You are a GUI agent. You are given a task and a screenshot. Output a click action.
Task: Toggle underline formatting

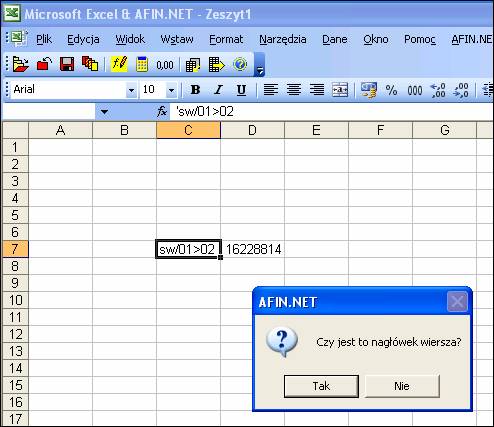point(241,90)
